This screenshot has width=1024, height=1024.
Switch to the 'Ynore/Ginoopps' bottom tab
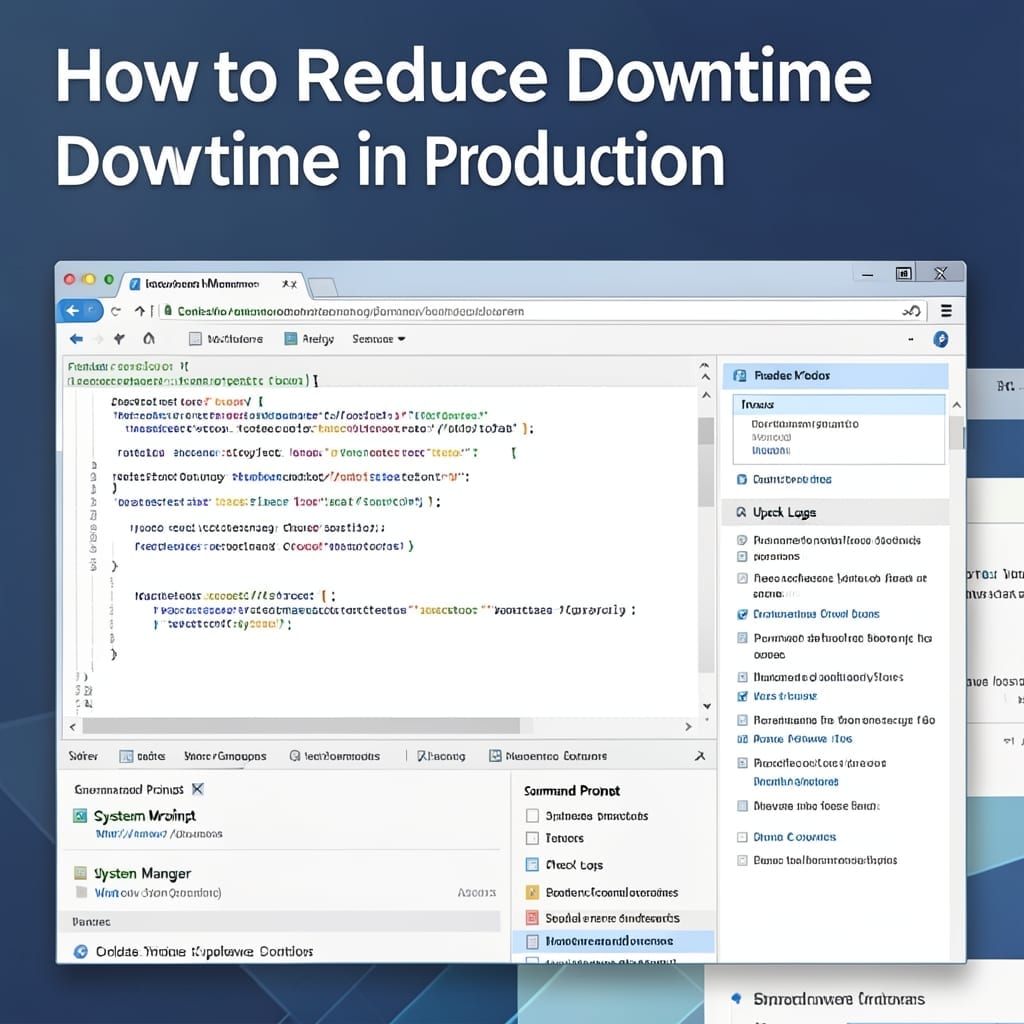225,756
